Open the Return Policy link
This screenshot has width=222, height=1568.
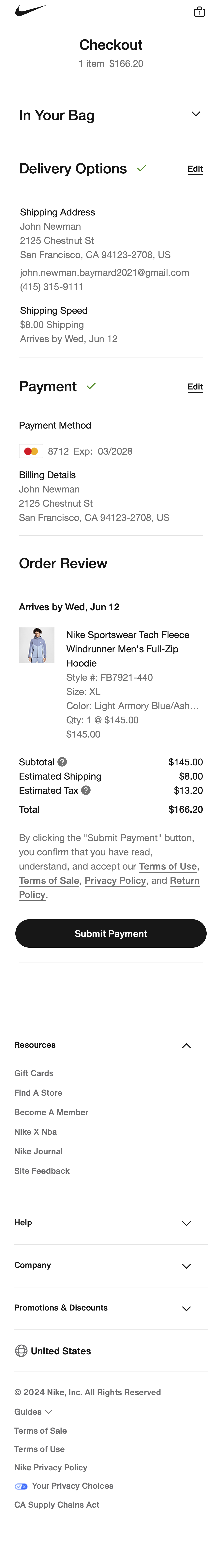(x=184, y=881)
